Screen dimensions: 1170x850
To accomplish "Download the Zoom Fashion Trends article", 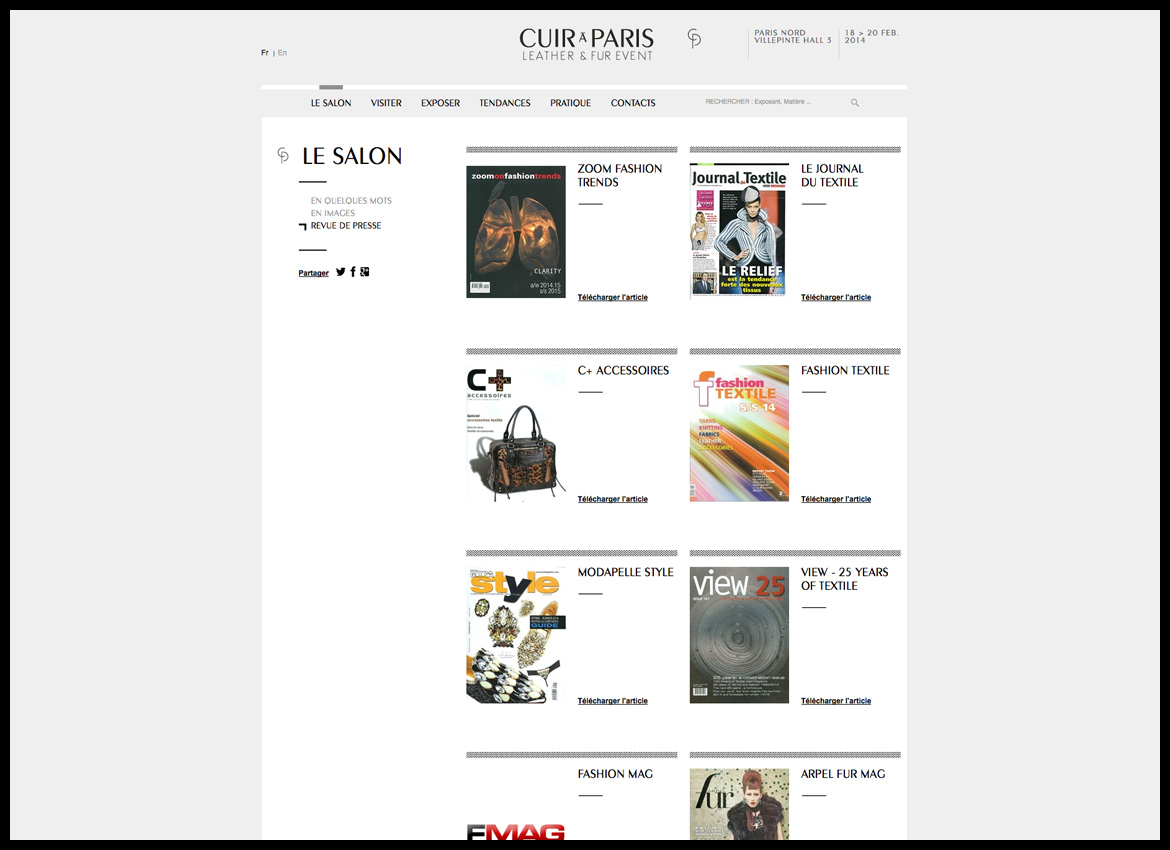I will pos(613,298).
